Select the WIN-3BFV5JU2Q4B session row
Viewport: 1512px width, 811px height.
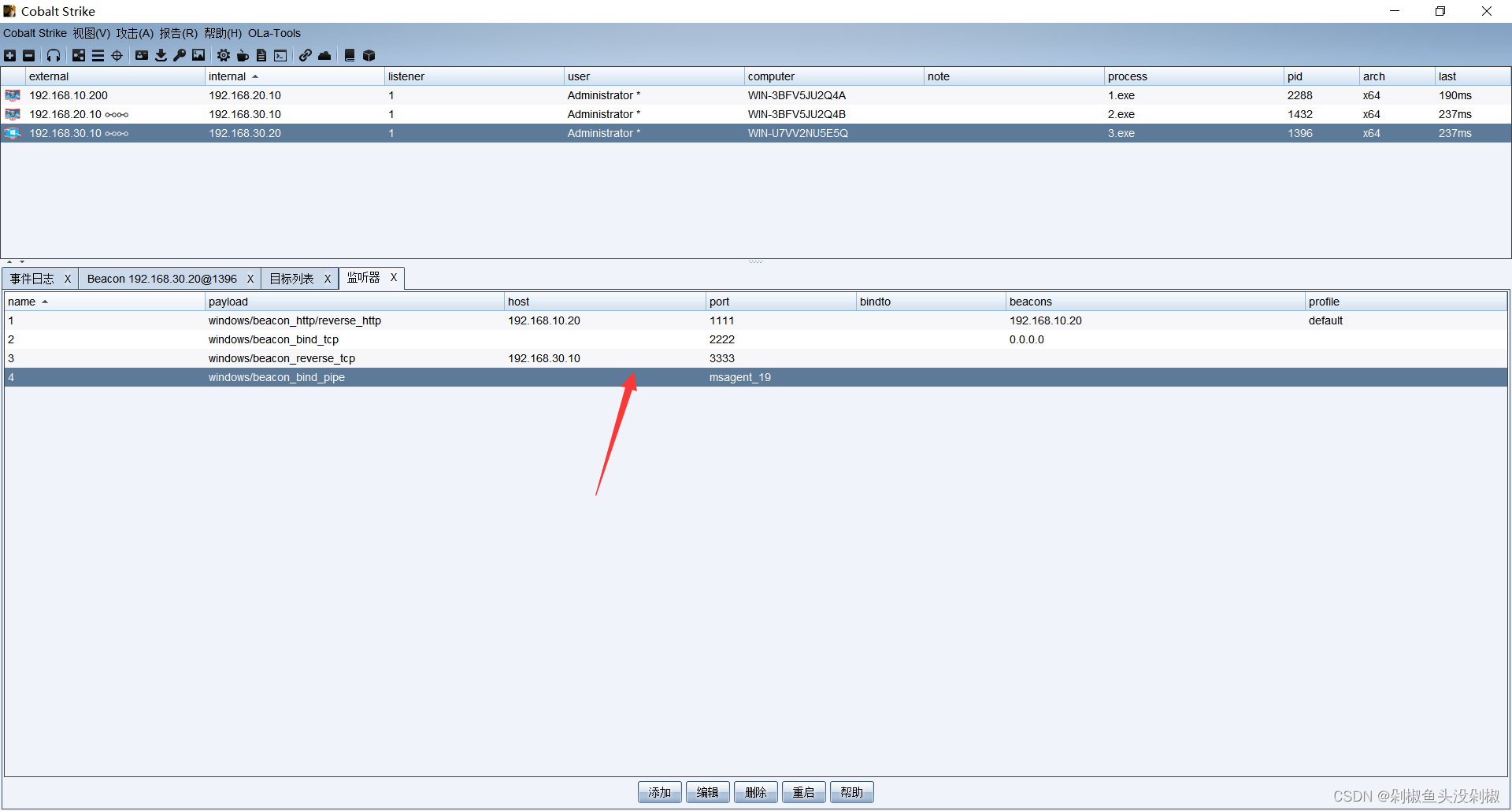pos(756,114)
